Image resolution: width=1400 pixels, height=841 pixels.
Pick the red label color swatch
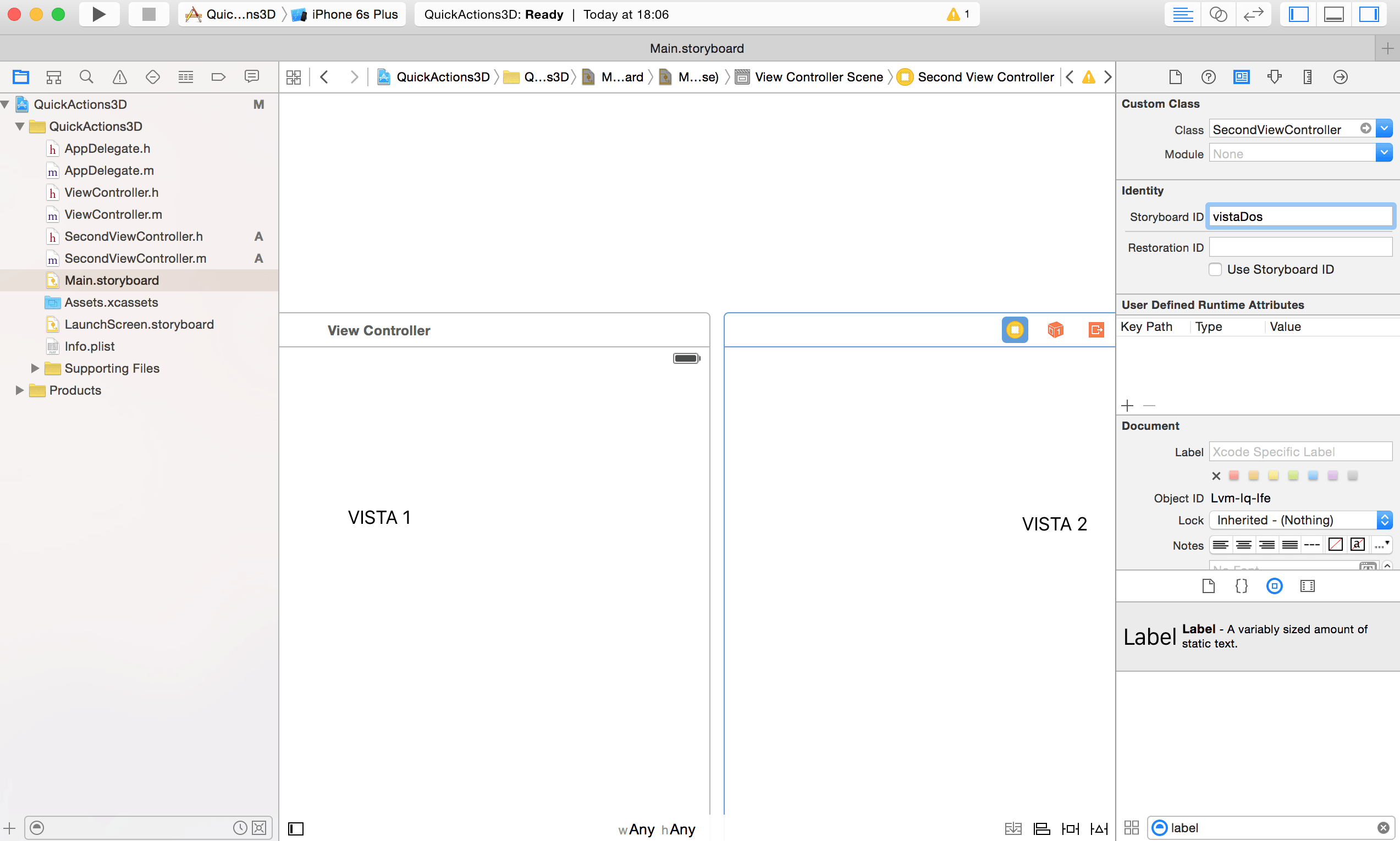click(1234, 475)
